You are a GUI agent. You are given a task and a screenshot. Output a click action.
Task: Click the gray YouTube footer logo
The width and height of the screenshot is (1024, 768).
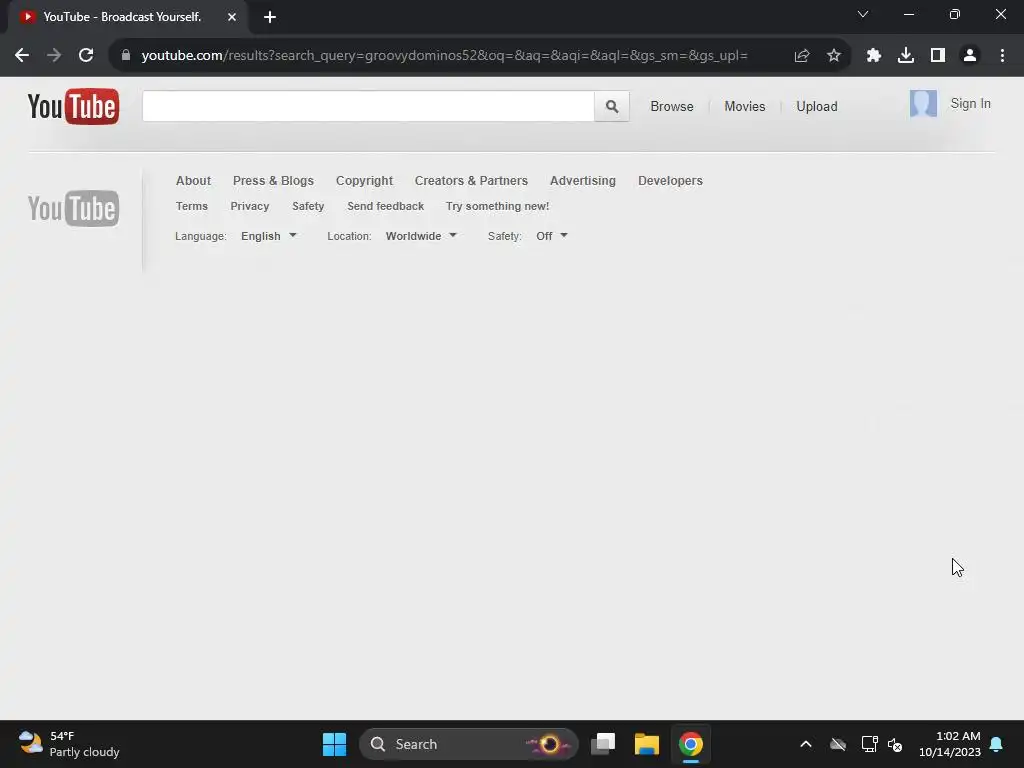(x=73, y=208)
